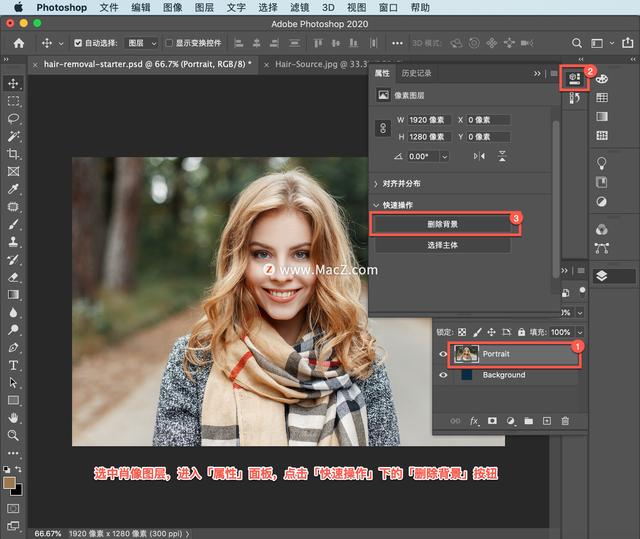Flip horizontal using the Properties panel icon
The image size is (640, 539).
479,156
